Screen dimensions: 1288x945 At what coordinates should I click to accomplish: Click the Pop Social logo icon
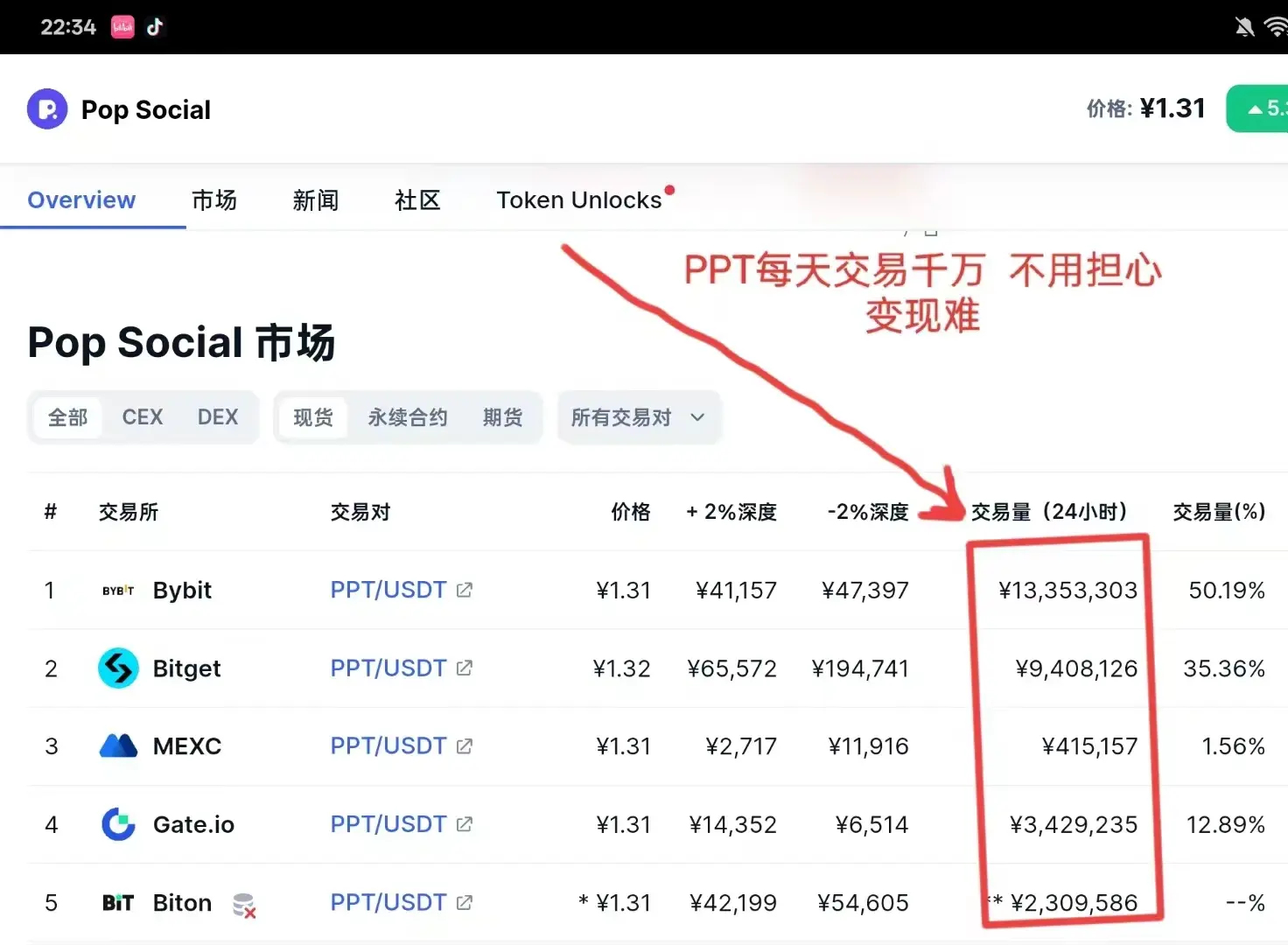pos(47,109)
